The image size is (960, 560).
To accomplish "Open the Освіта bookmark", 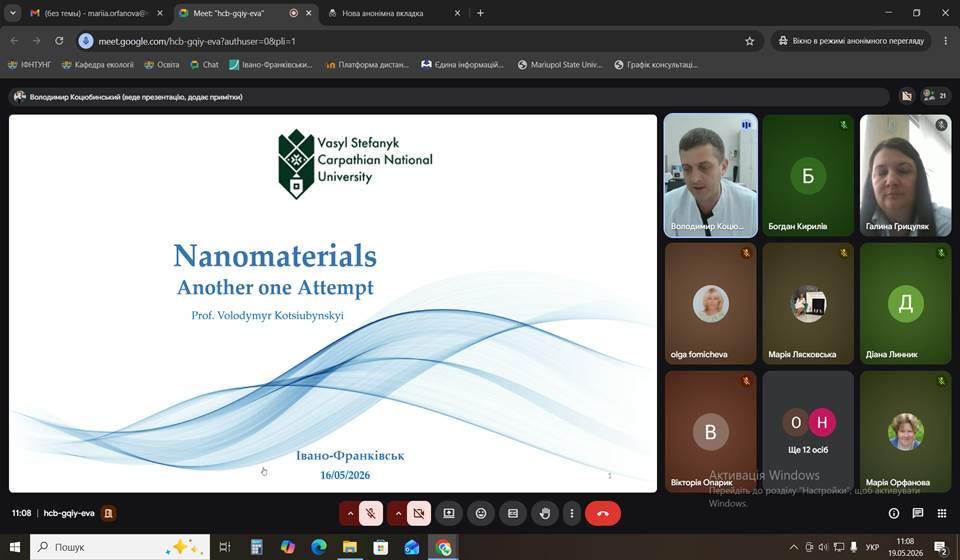I will click(162, 64).
